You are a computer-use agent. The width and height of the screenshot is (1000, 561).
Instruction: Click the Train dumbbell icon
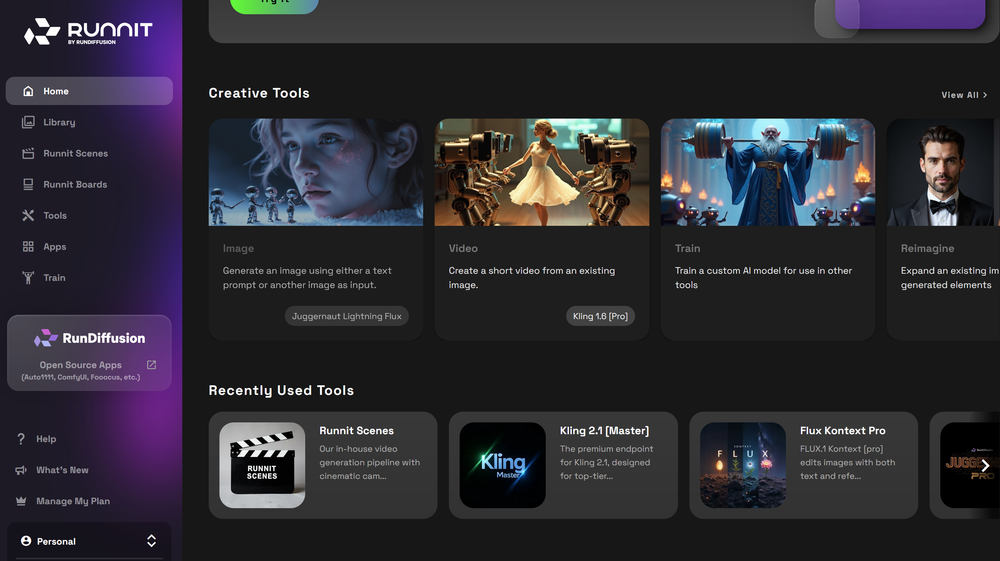pyautogui.click(x=28, y=277)
